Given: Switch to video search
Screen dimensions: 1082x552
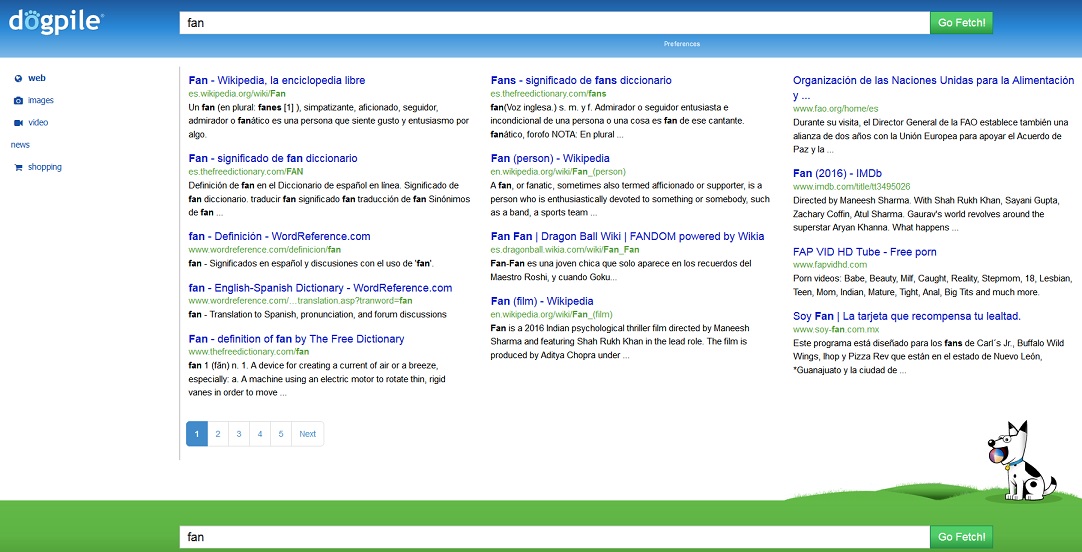Looking at the screenshot, I should [x=38, y=123].
